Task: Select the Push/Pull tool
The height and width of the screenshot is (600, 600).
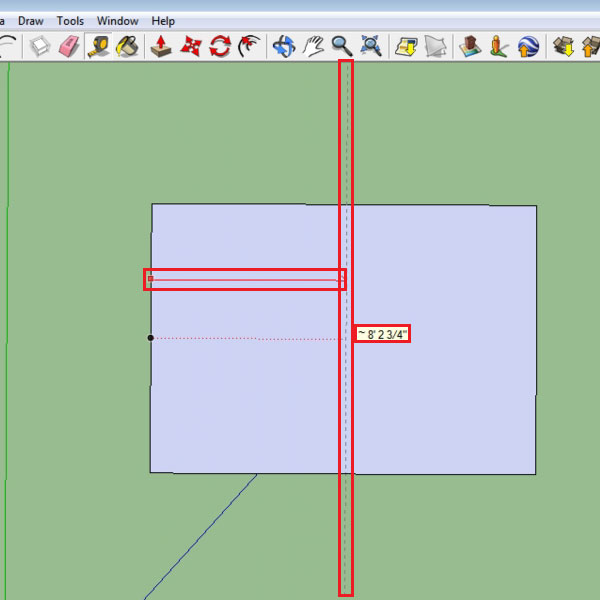Action: pyautogui.click(x=161, y=46)
